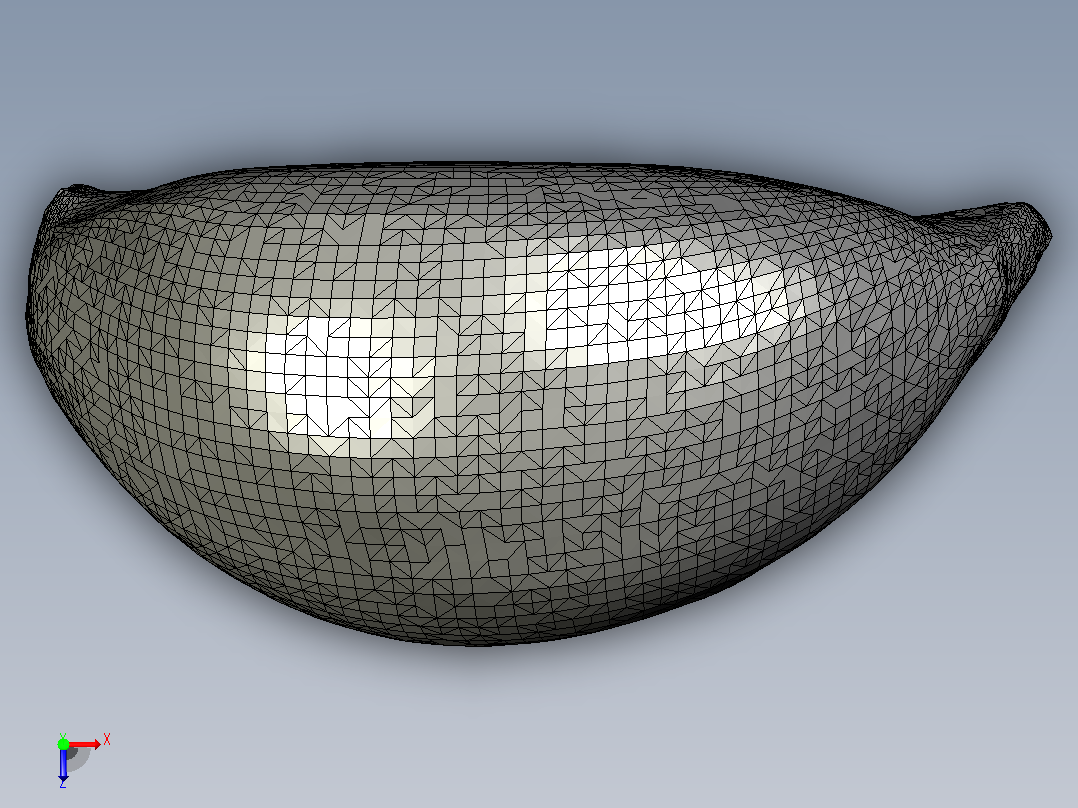
Task: Click the gray quarter-disc of the triad
Action: 78,758
